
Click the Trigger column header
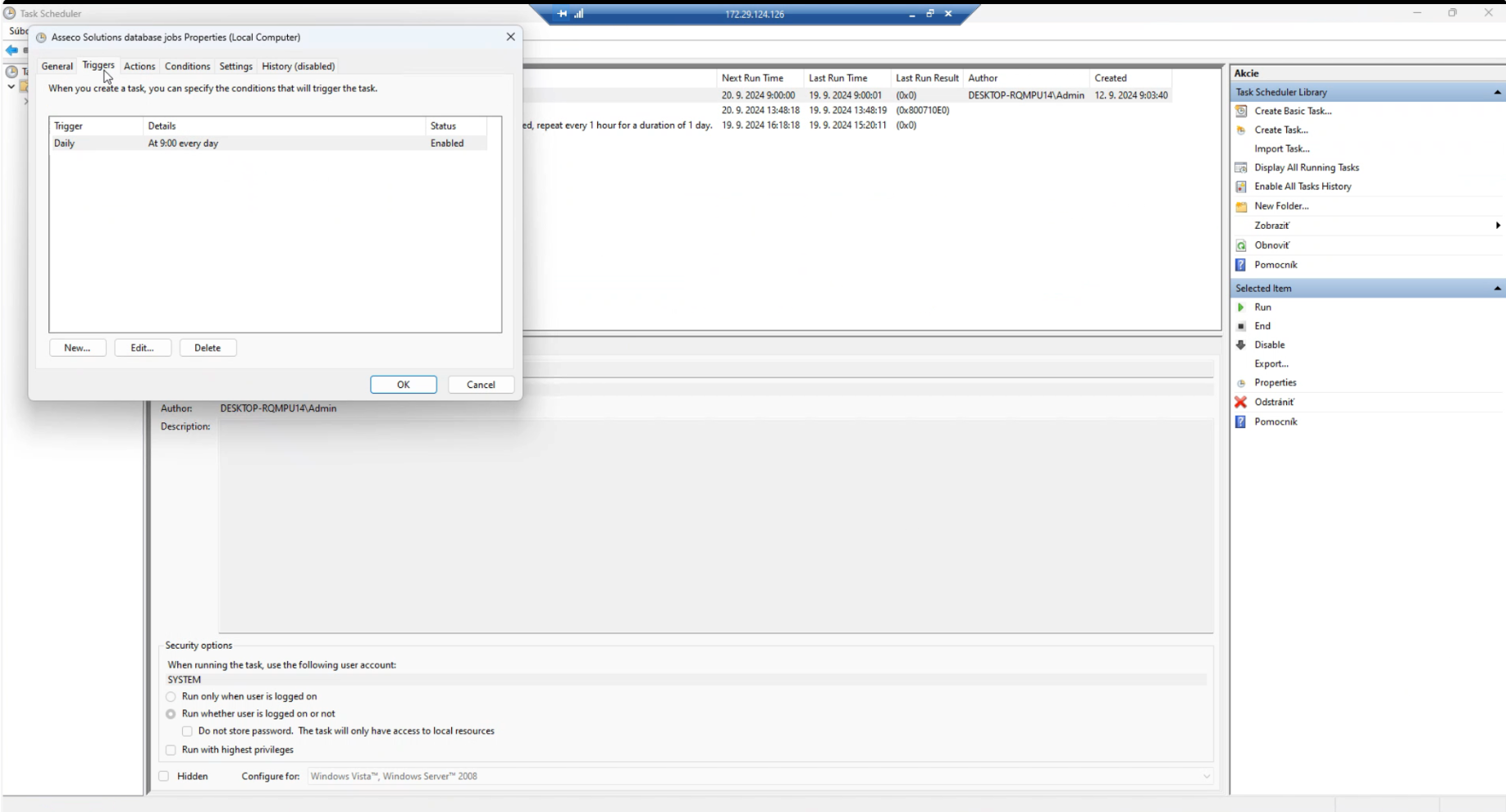pyautogui.click(x=96, y=125)
